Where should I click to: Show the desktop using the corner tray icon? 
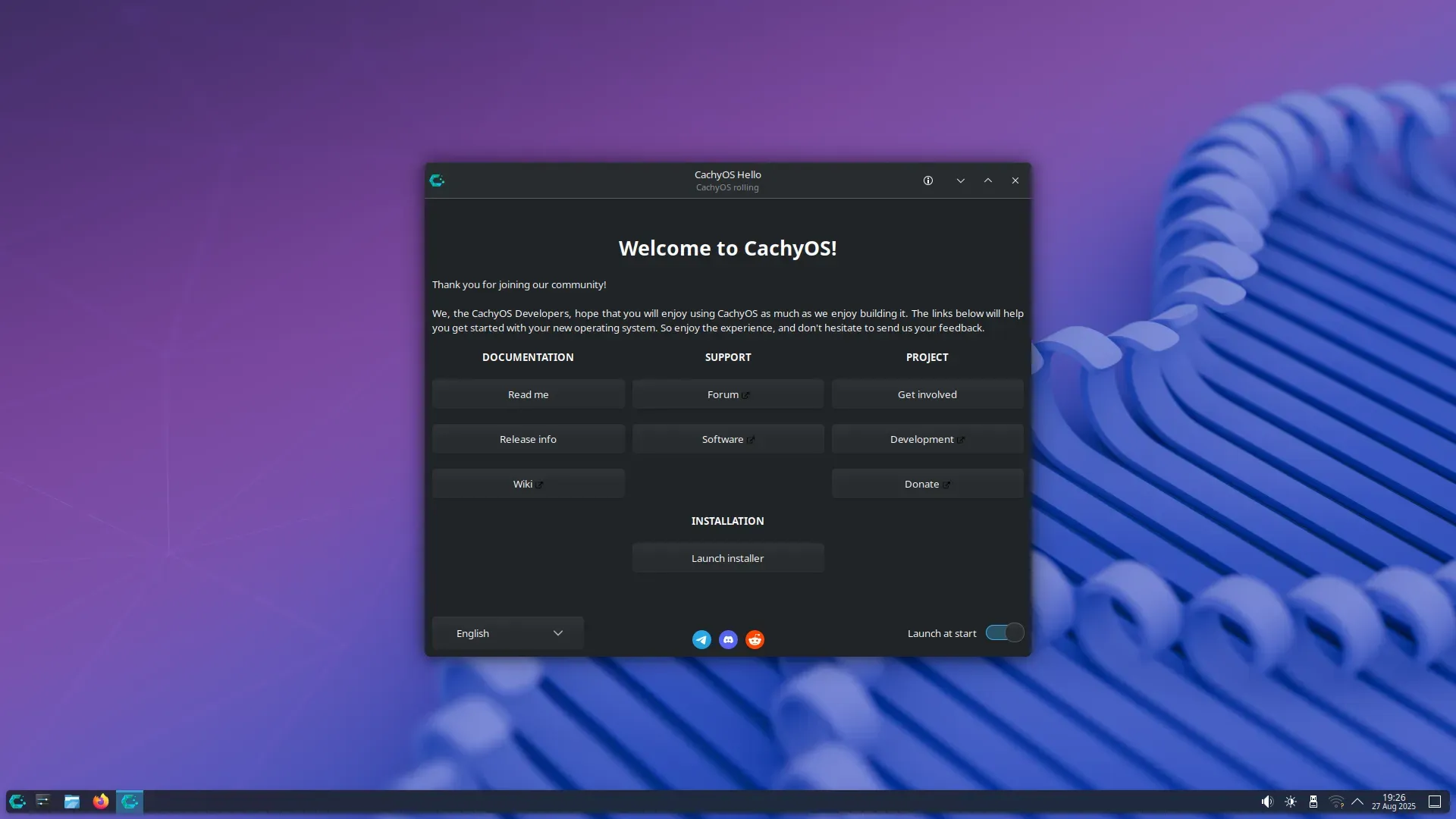click(1435, 802)
